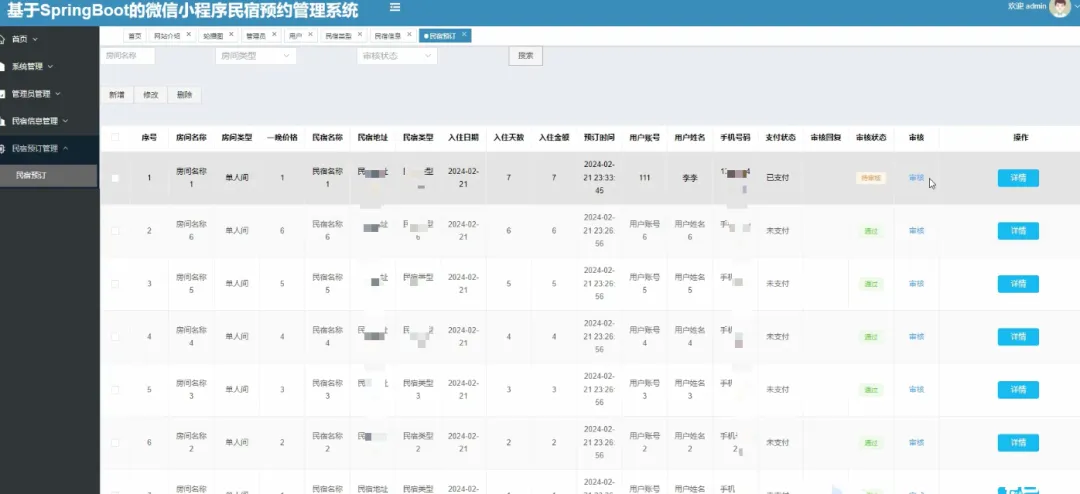Screen dimensions: 1080x494
Task: Check the checkbox for row 2 房间名称6
Action: point(115,231)
